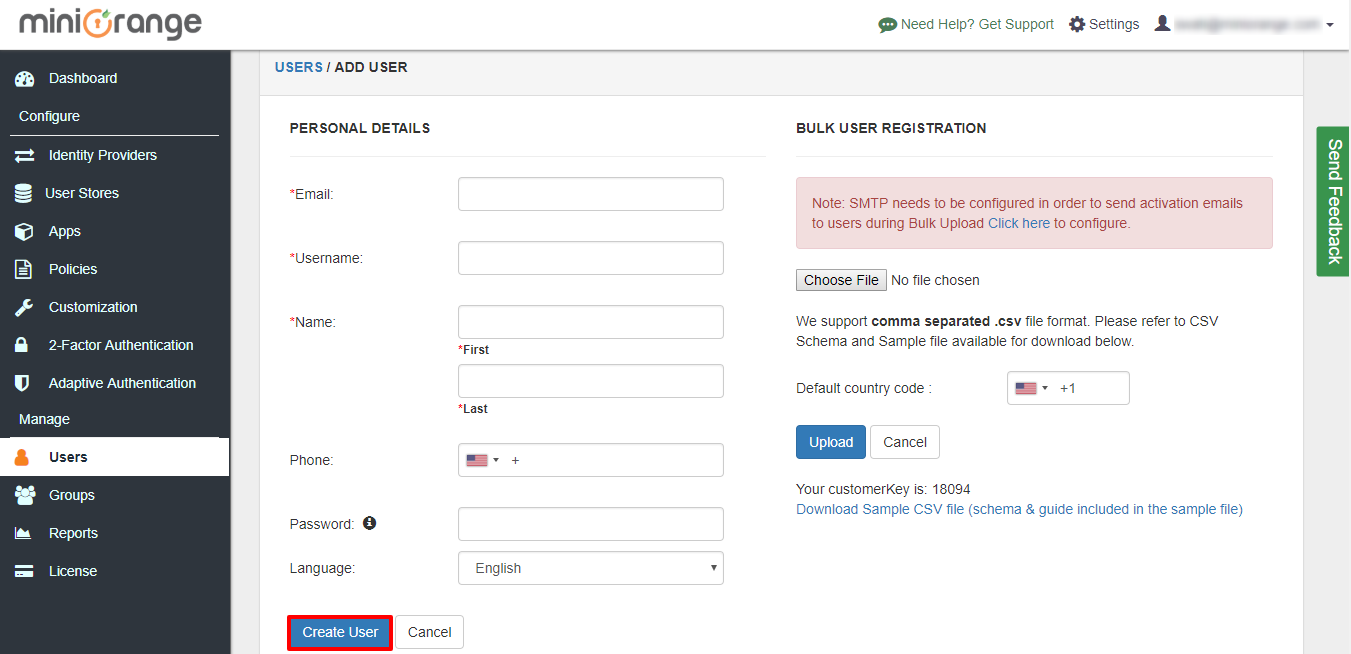
Task: Click inside the Email input field
Action: pos(590,194)
